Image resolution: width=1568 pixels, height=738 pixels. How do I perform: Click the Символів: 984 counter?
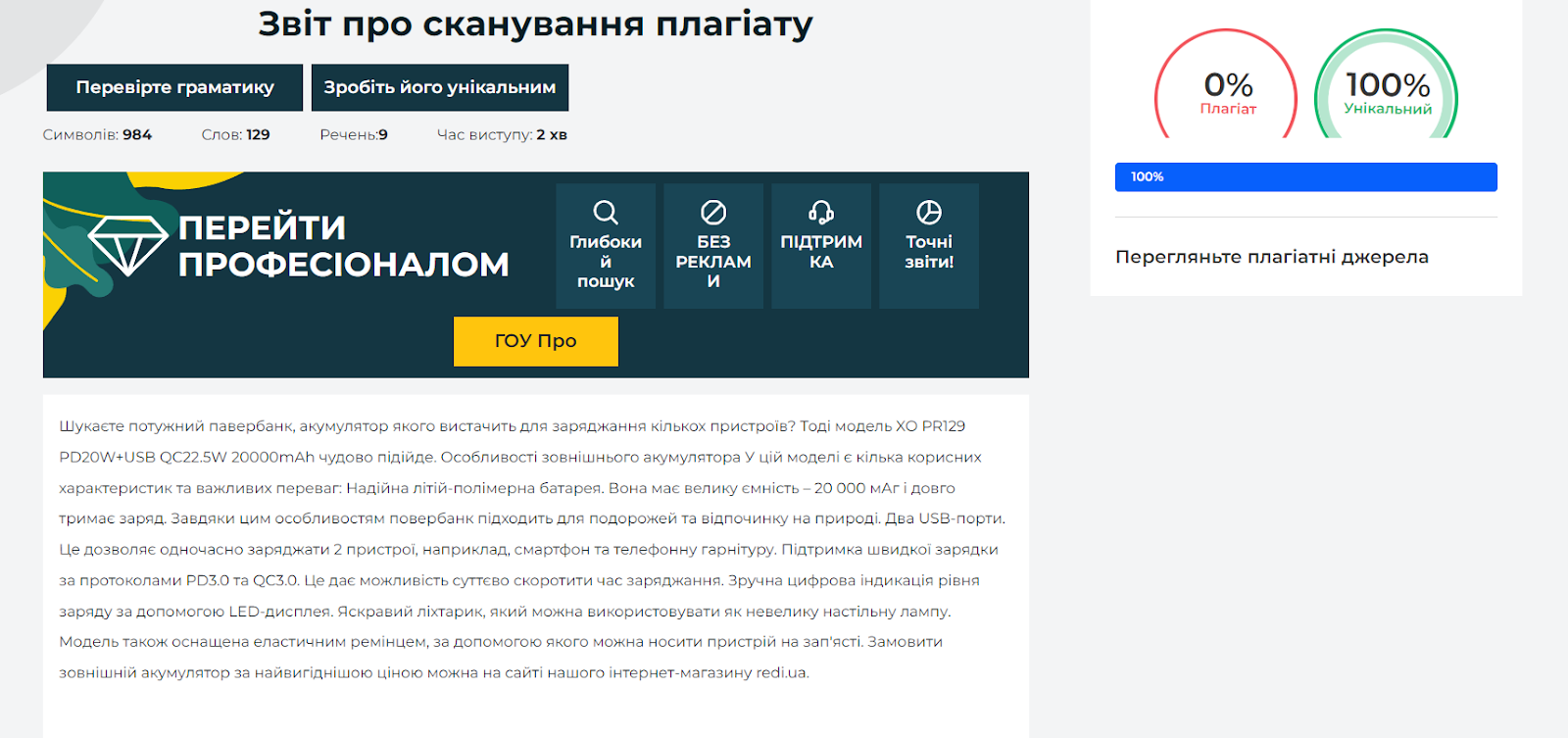pos(97,134)
